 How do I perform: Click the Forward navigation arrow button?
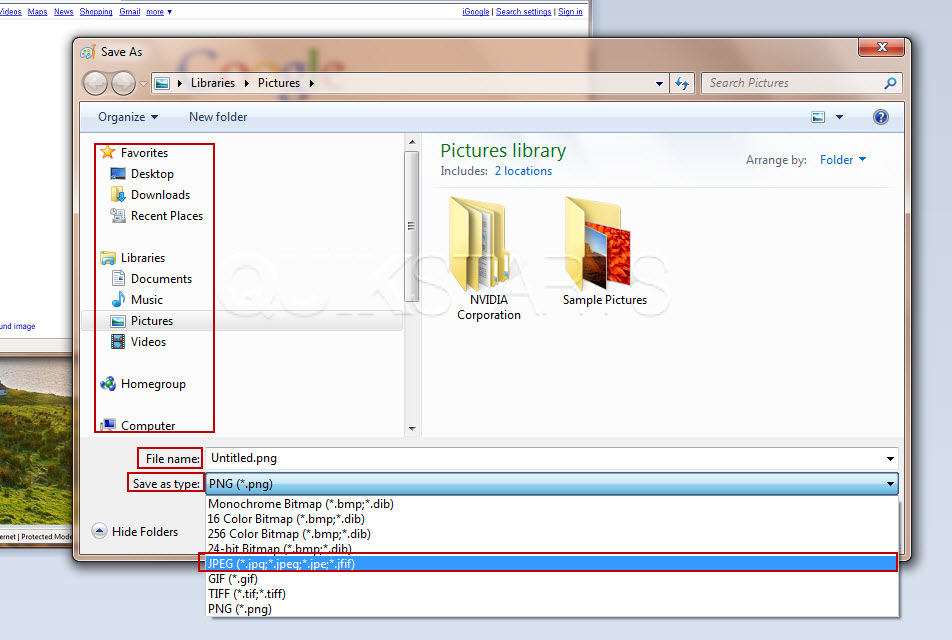tap(123, 83)
